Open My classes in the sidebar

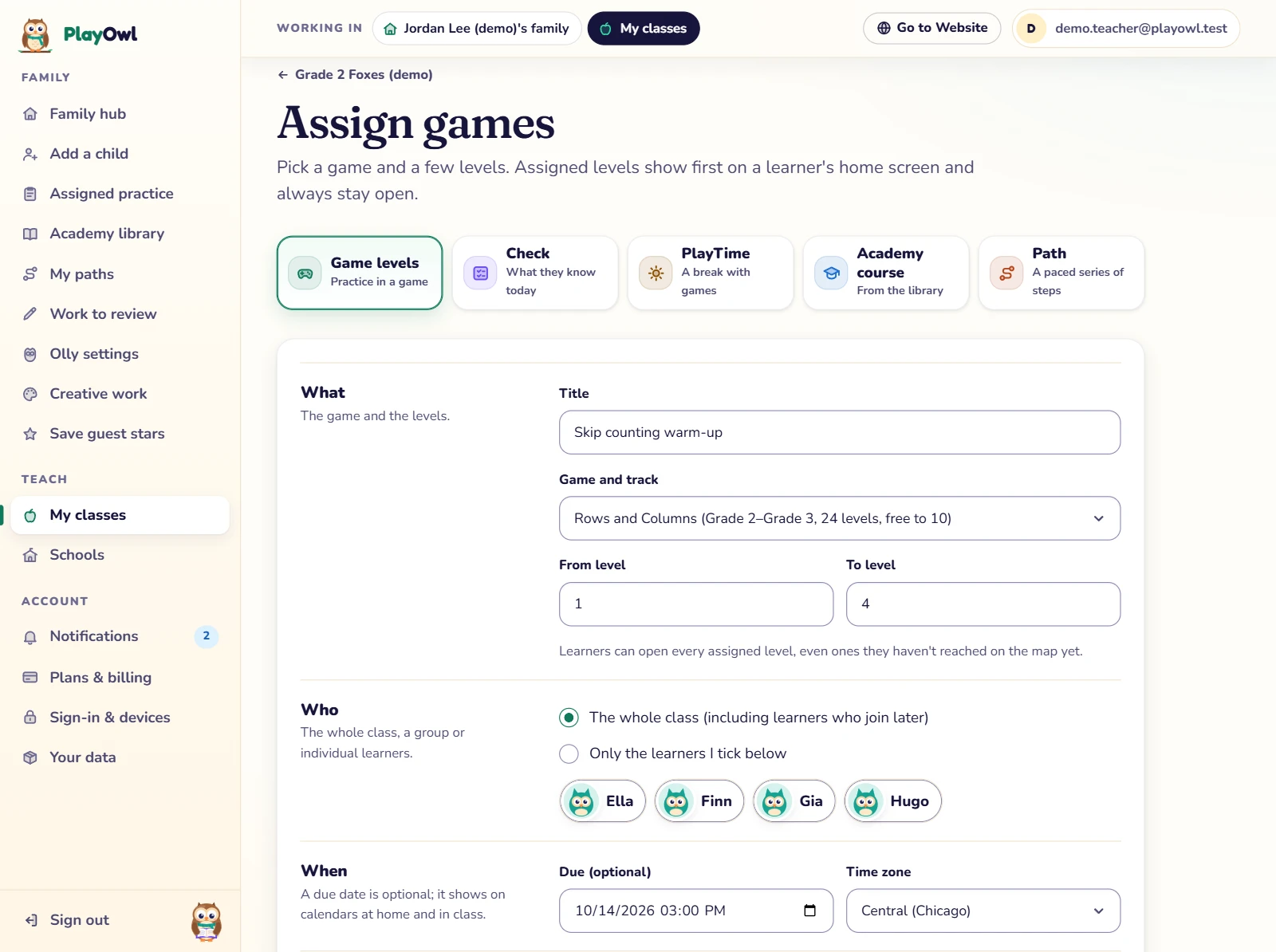[x=120, y=515]
